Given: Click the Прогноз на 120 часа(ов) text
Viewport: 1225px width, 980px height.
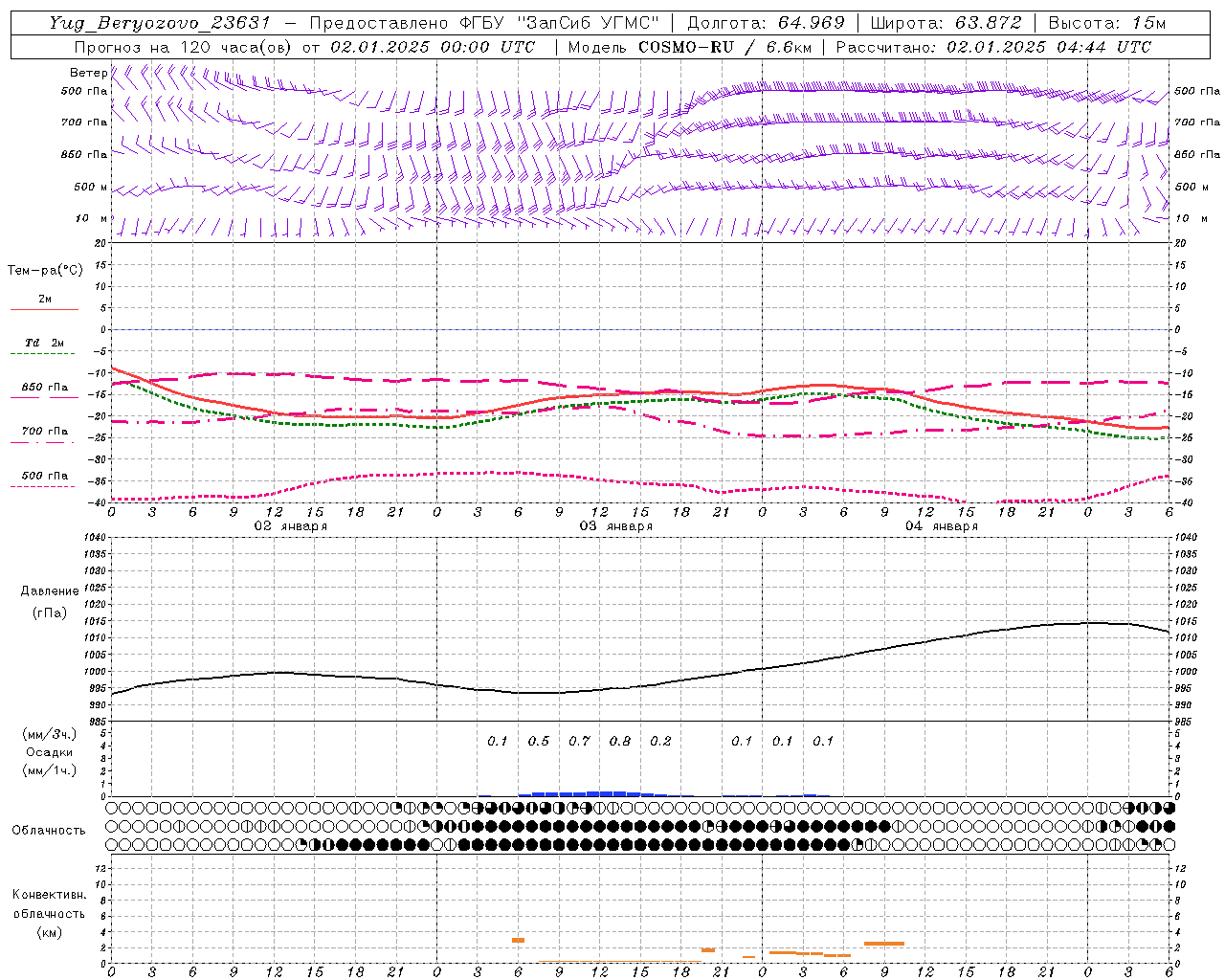Looking at the screenshot, I should click(184, 47).
